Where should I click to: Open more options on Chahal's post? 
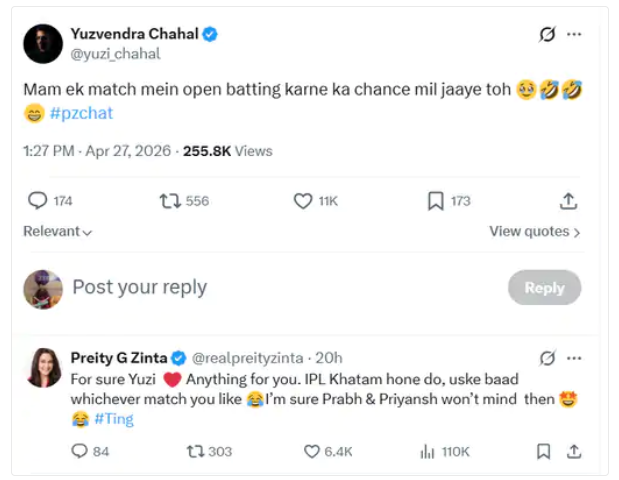click(574, 34)
